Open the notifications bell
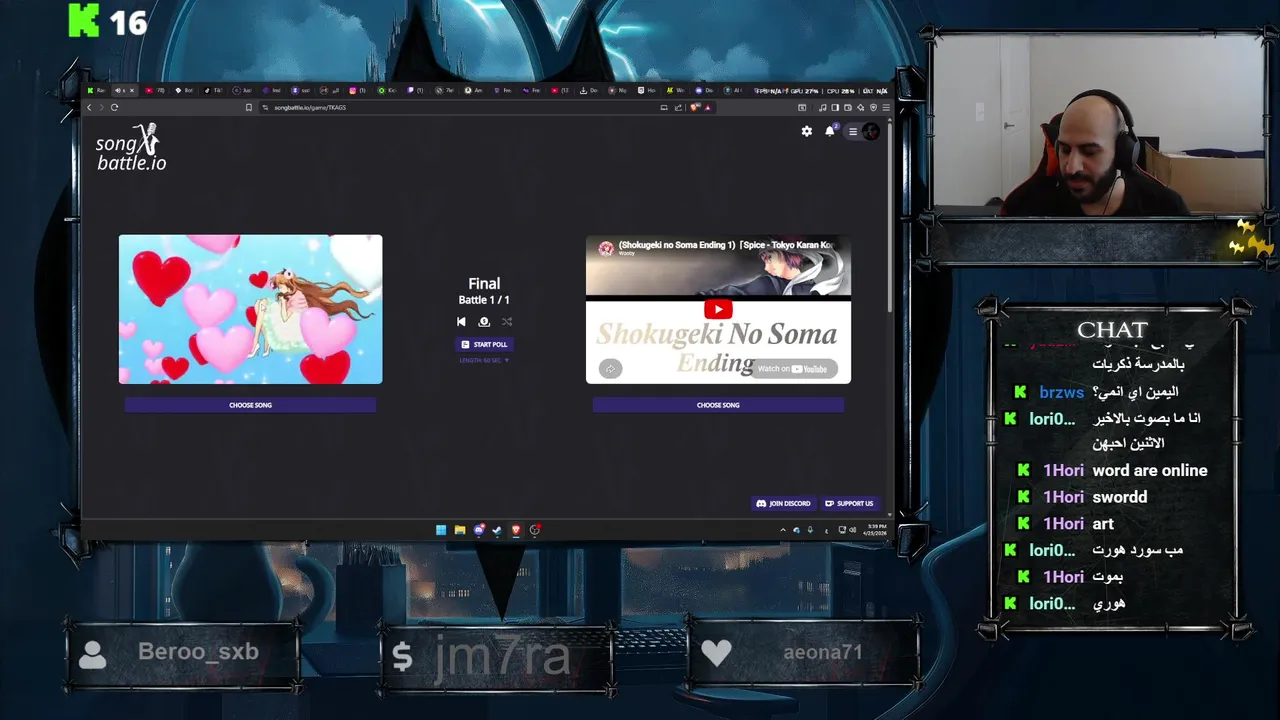Image resolution: width=1280 pixels, height=720 pixels. click(x=830, y=131)
